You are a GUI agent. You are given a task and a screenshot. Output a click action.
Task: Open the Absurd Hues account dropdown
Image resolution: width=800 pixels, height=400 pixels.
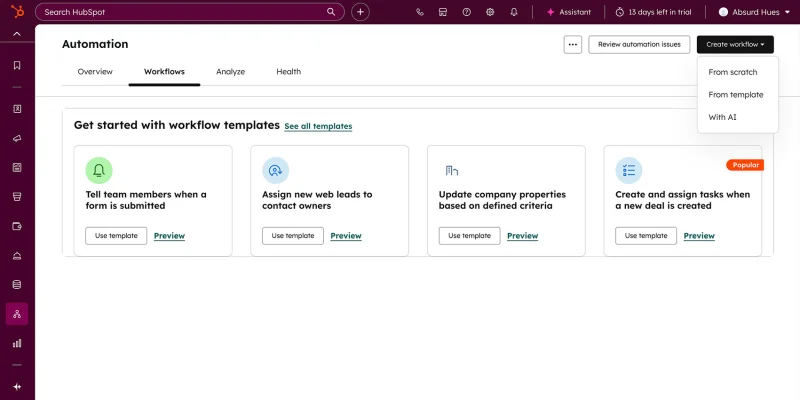[x=756, y=12]
